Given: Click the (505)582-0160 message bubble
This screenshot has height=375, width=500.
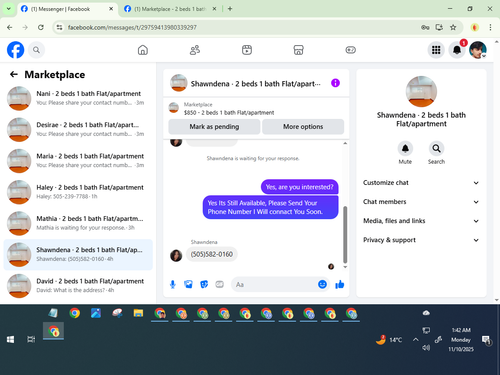Looking at the screenshot, I should pos(212,254).
